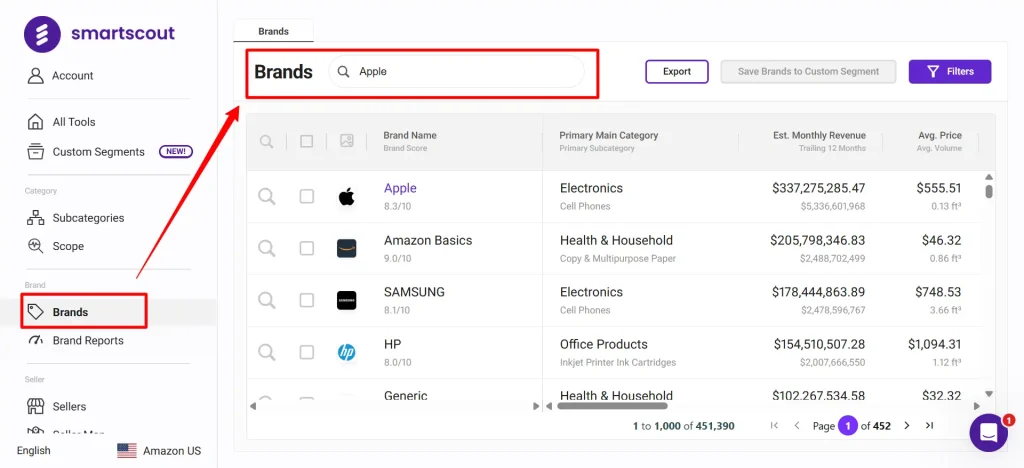1024x468 pixels.
Task: Click the Brands tag icon
Action: coord(35,311)
